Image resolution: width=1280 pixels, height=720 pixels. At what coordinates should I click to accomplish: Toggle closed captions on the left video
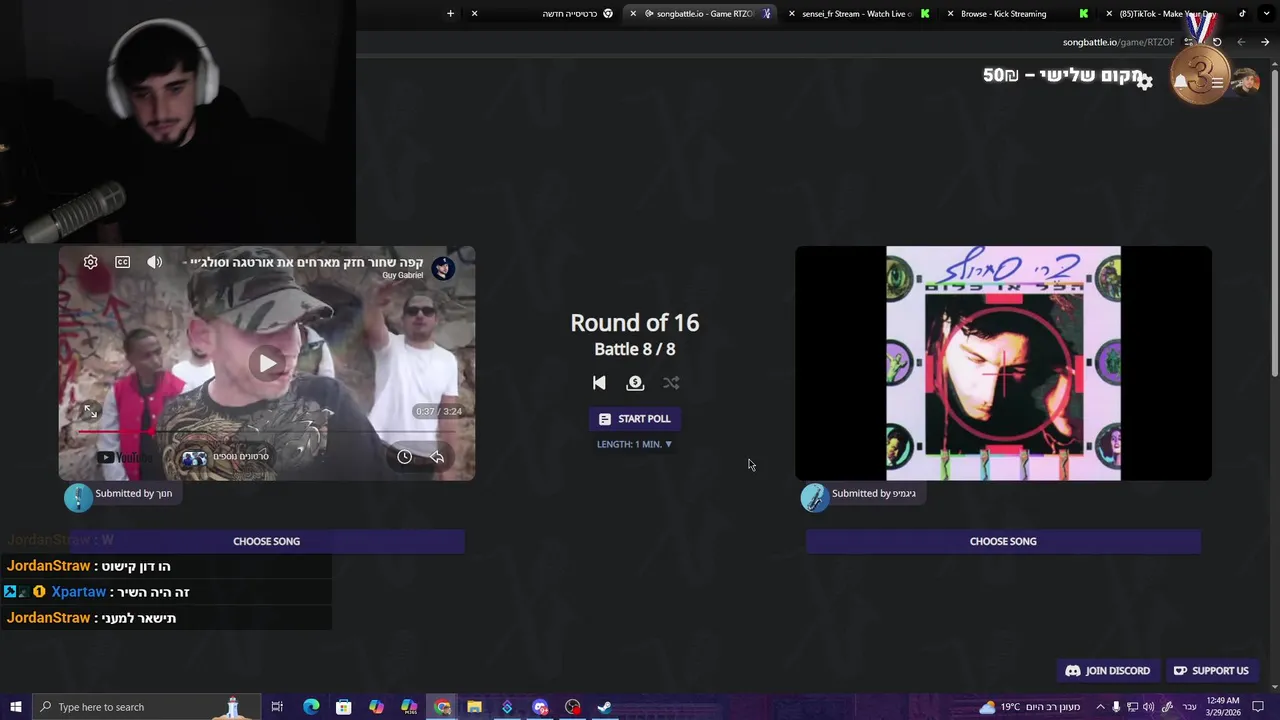[x=122, y=262]
